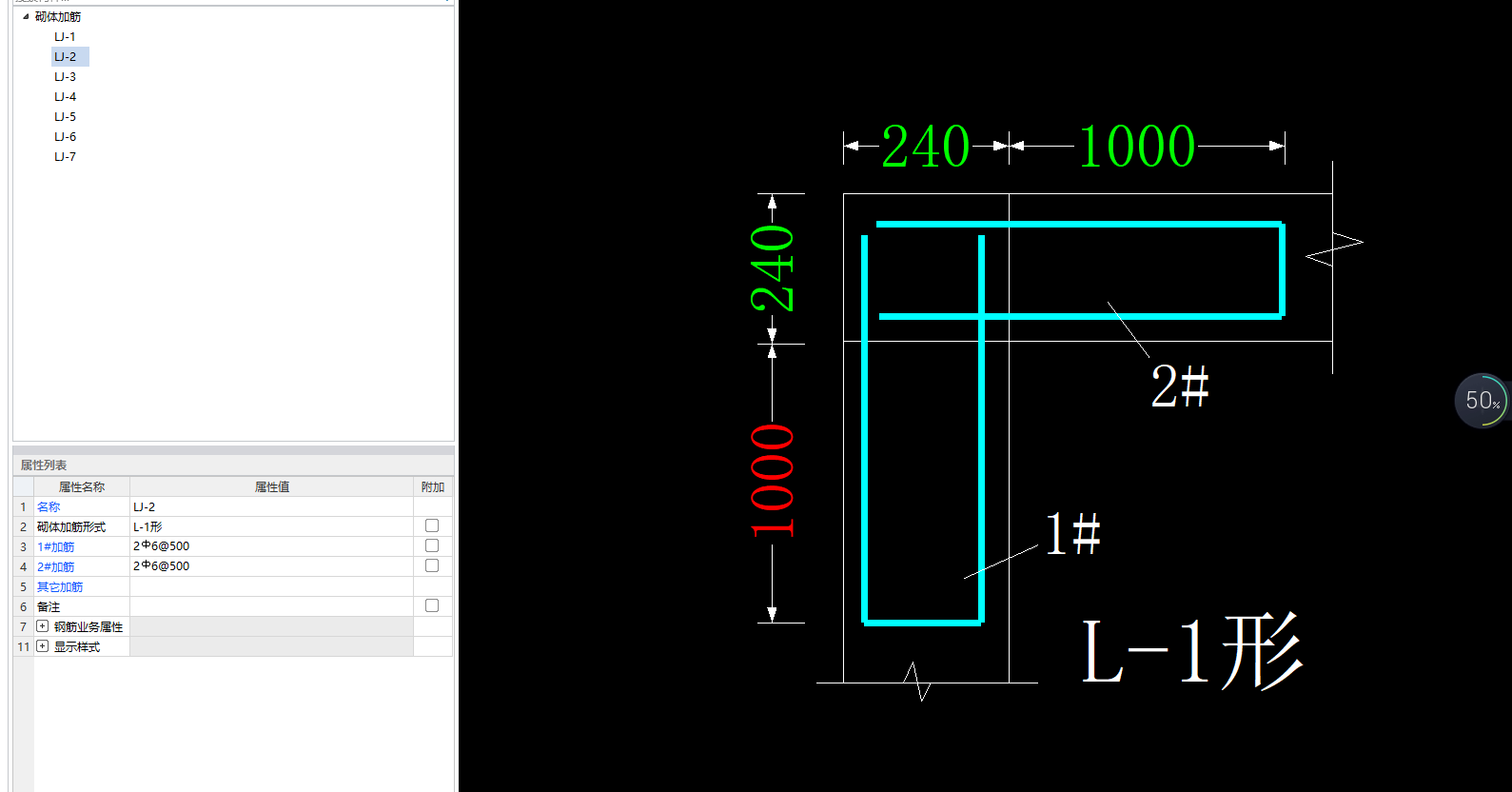Image resolution: width=1512 pixels, height=792 pixels.
Task: Select the top green 240 dimension value
Action: 925,148
